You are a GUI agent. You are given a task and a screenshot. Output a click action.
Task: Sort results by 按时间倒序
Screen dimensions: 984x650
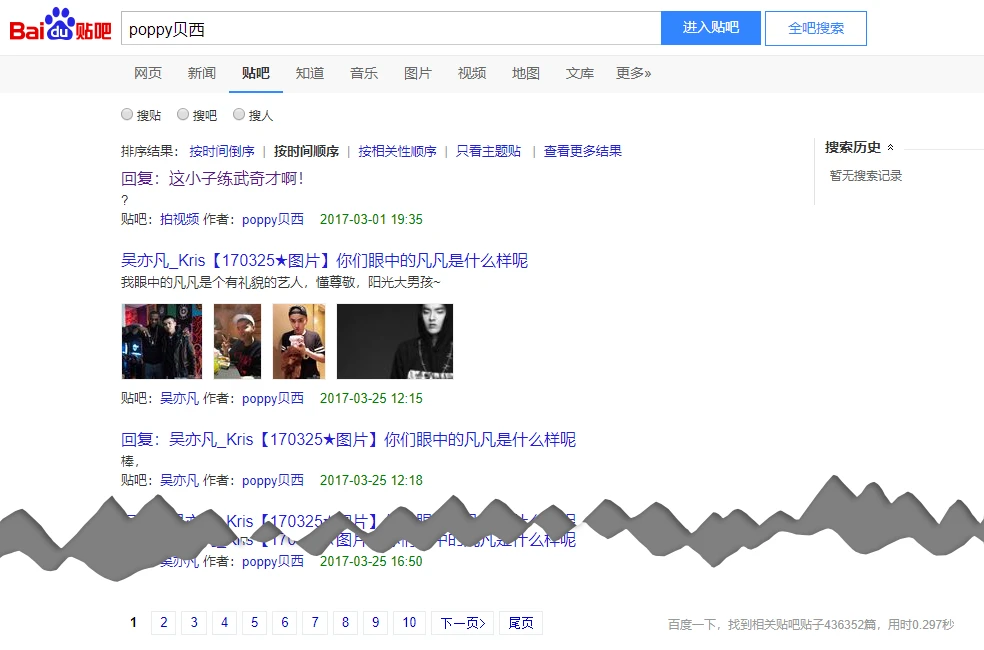222,151
